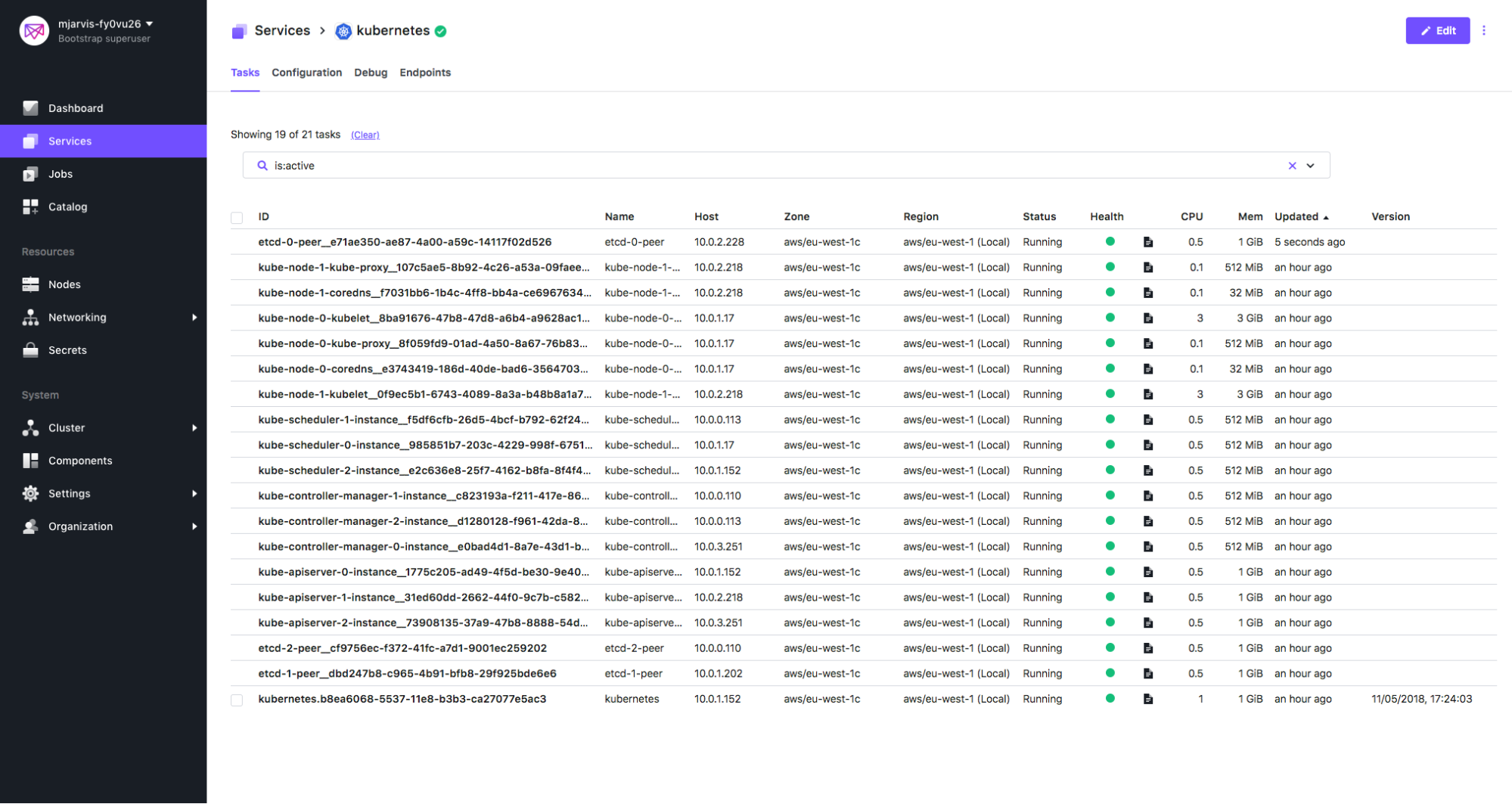The width and height of the screenshot is (1512, 804).
Task: Click the Jobs sidebar icon
Action: (x=30, y=174)
